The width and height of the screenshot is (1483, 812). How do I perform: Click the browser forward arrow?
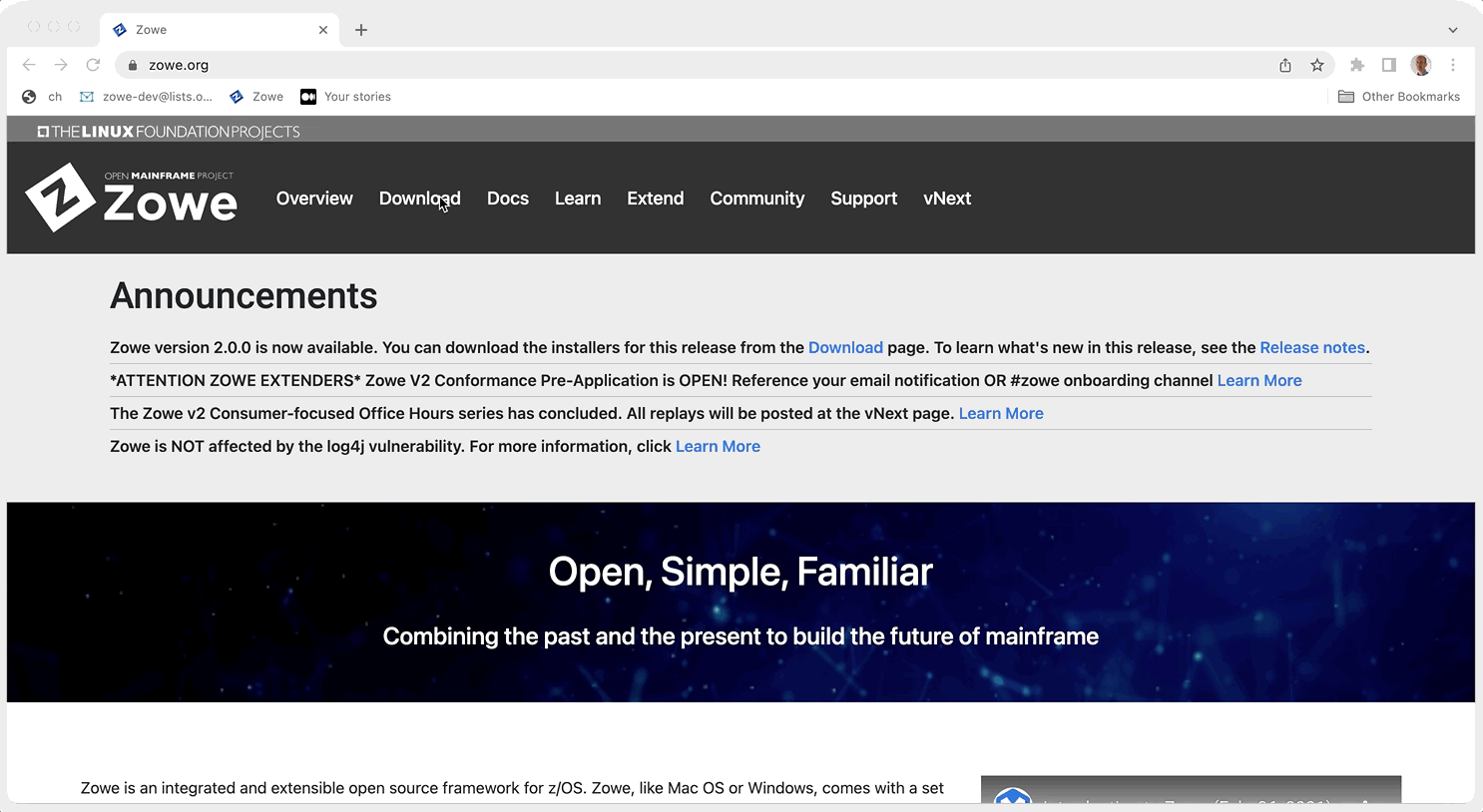coord(61,65)
